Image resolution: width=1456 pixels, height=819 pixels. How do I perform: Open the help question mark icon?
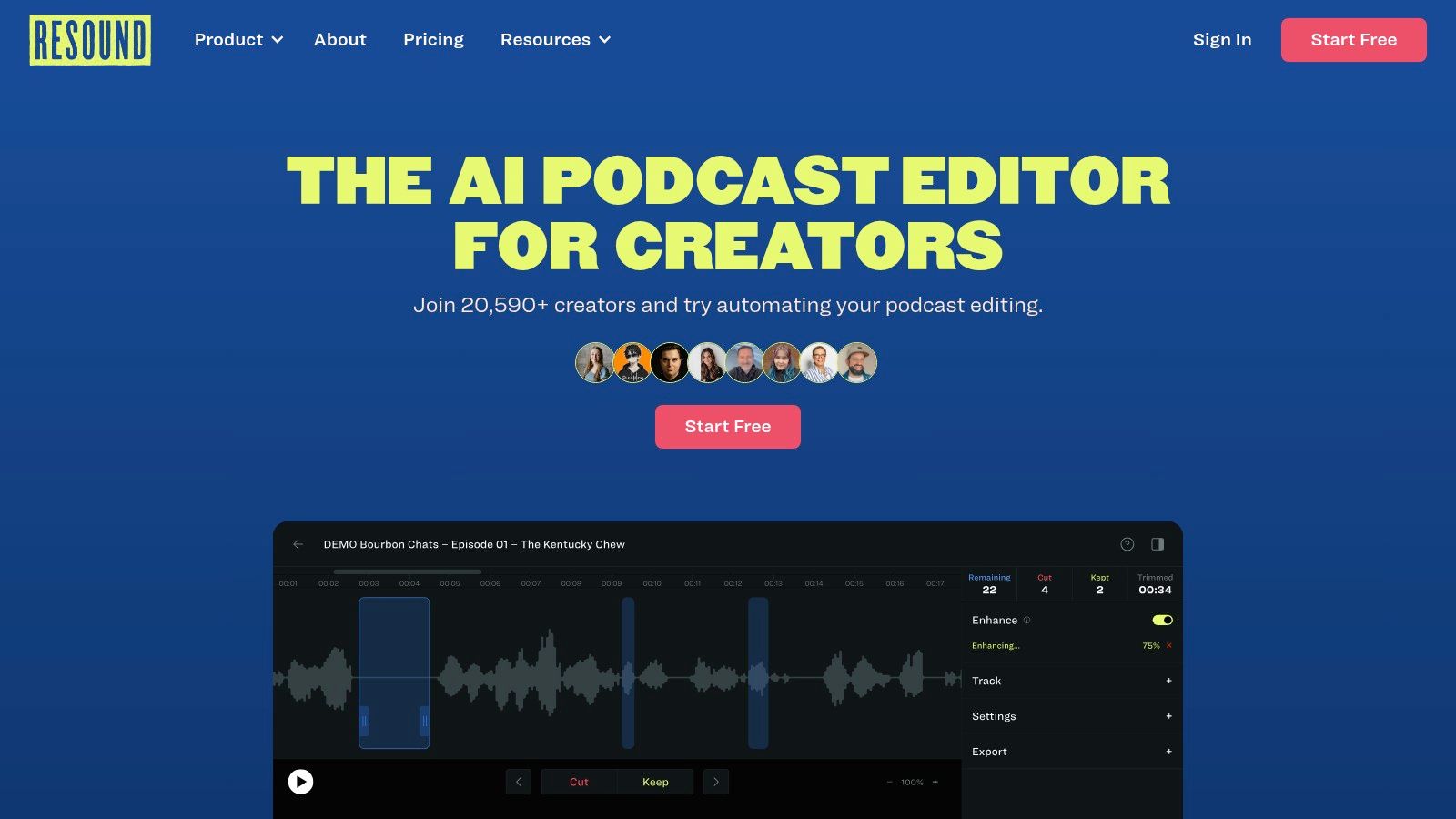point(1127,544)
